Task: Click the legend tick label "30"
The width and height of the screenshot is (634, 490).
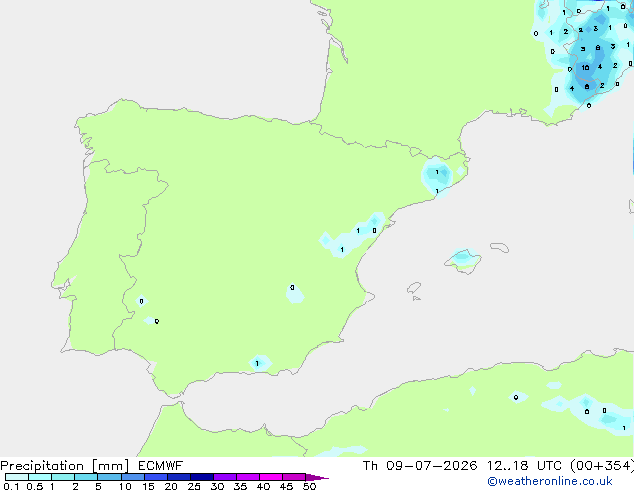Action: 217,486
